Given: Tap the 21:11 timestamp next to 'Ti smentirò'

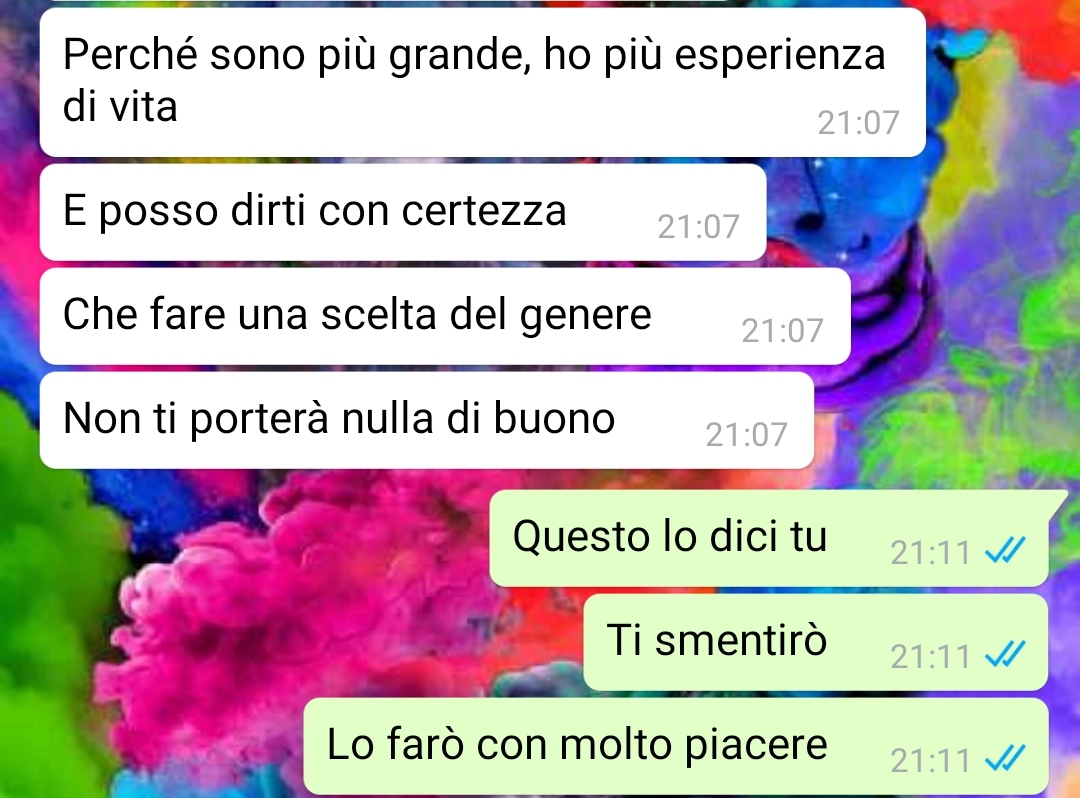Looking at the screenshot, I should click(x=931, y=656).
